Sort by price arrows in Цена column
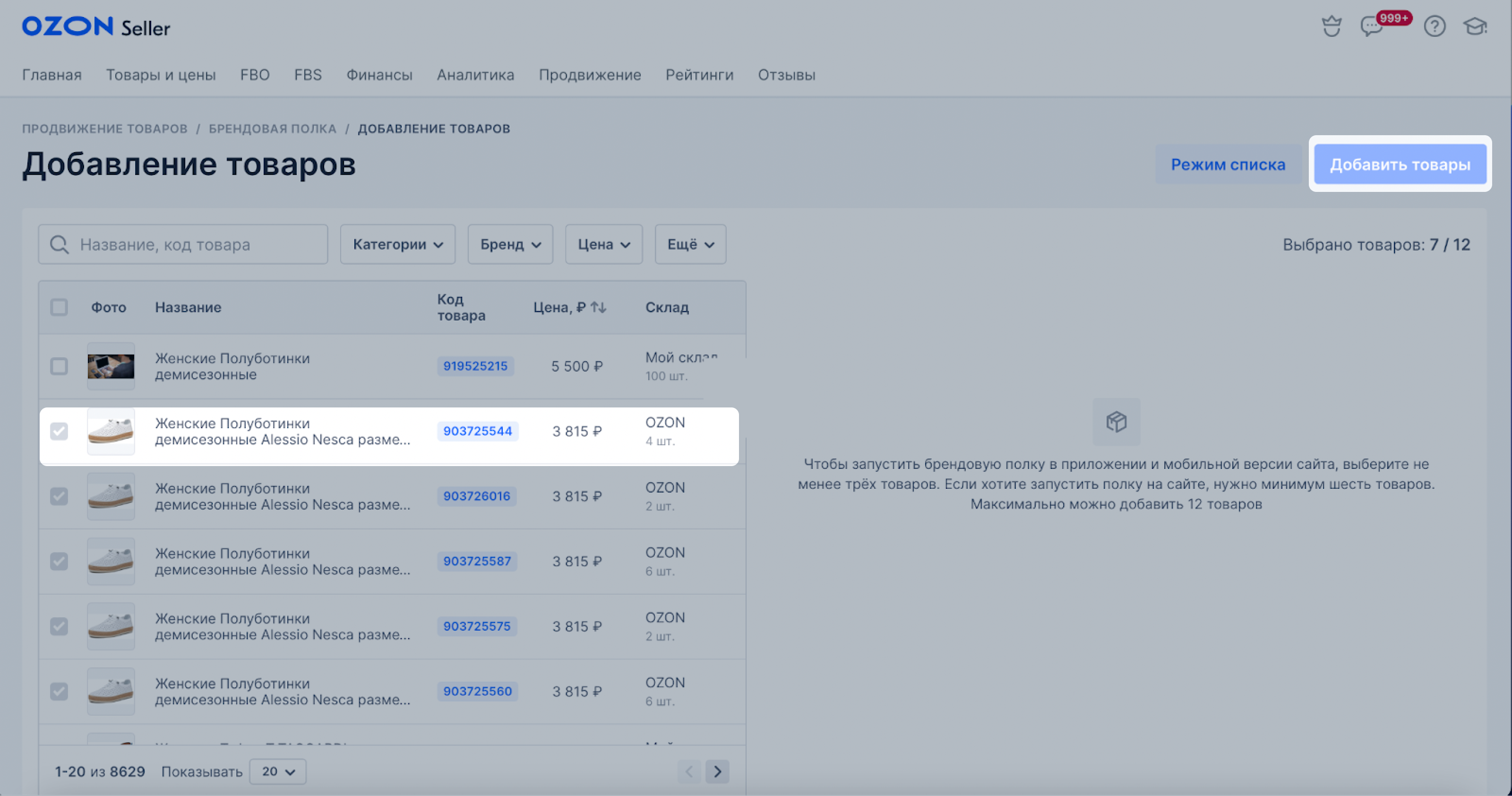The width and height of the screenshot is (1512, 796). pos(599,307)
